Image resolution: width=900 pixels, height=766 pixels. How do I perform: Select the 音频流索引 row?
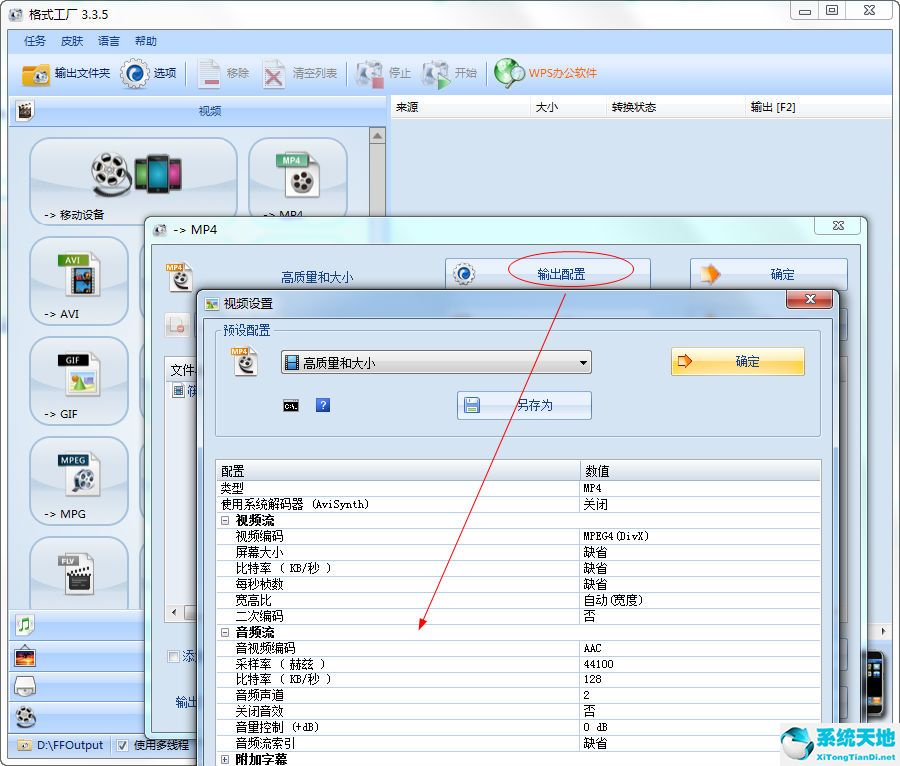[519, 744]
